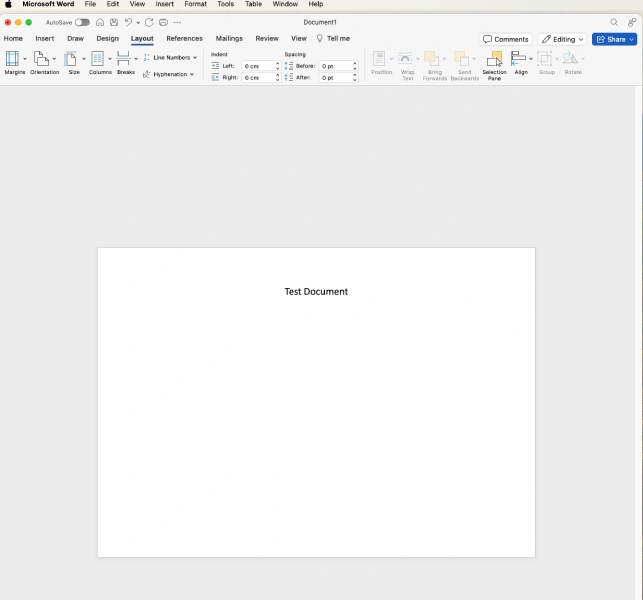
Task: Expand the Align dropdown arrow
Action: (531, 59)
